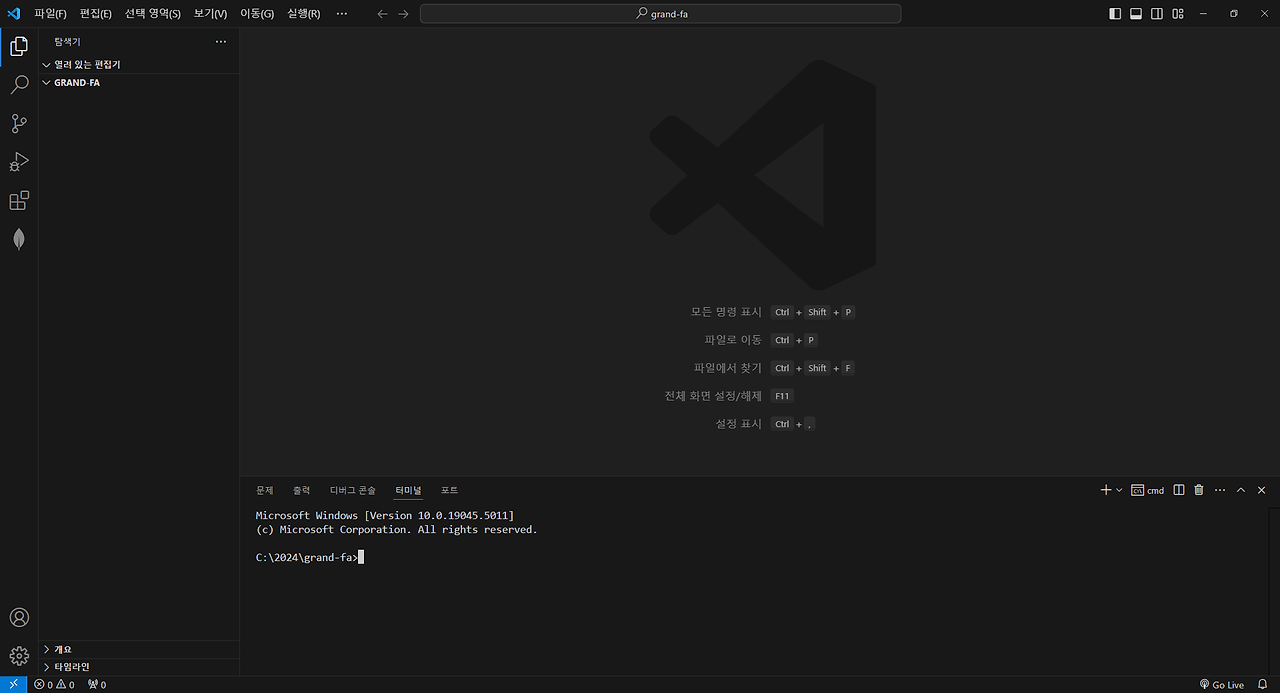Open the 파일(F) menu
Screen dimensions: 1280x693
point(50,14)
